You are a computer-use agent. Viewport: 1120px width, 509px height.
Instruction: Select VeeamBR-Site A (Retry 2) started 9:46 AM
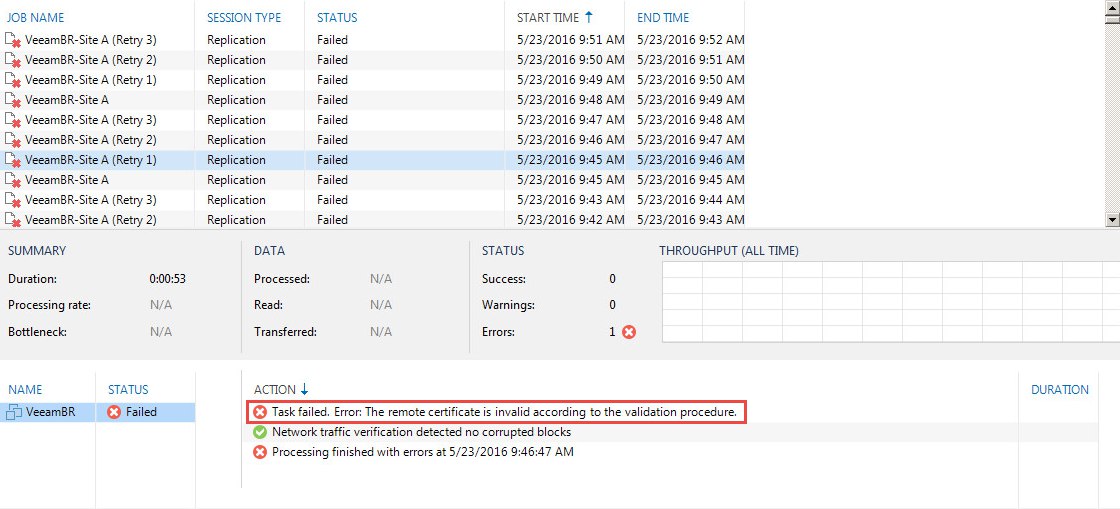[91, 140]
